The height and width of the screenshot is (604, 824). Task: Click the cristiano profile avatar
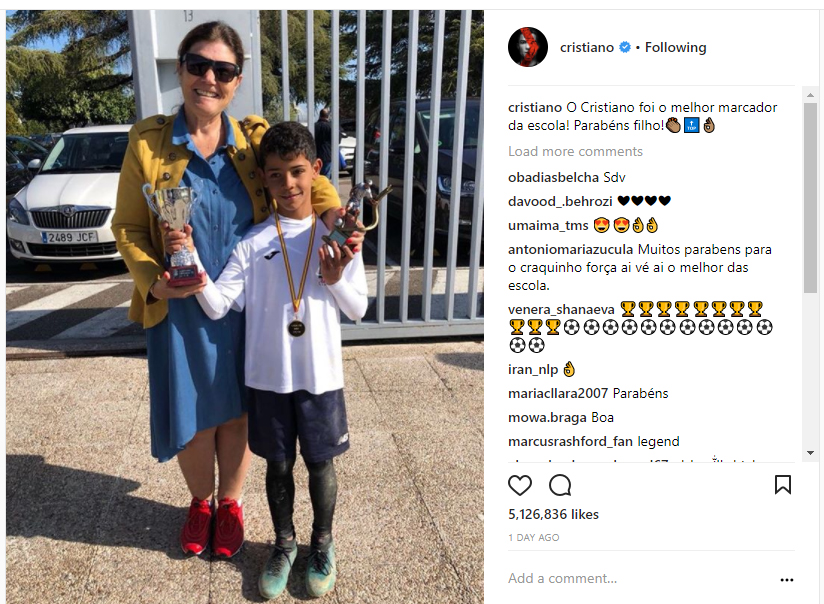[x=528, y=47]
